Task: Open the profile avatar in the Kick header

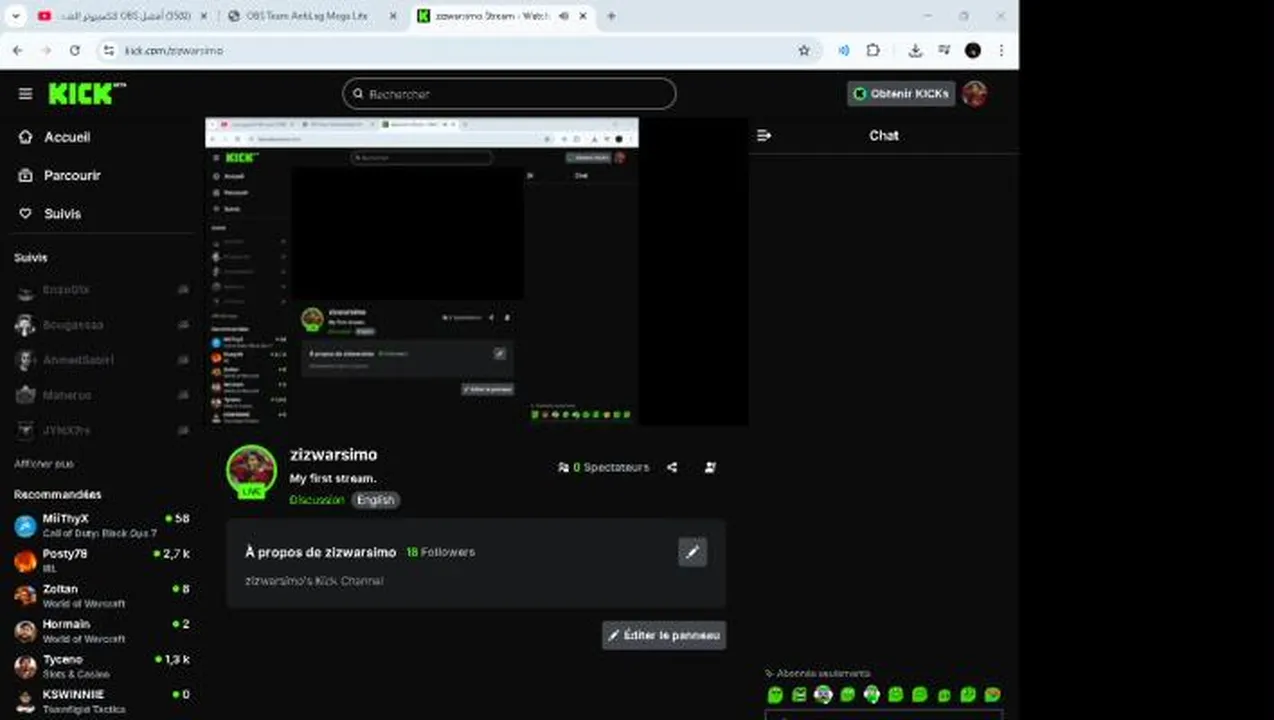Action: (x=975, y=94)
